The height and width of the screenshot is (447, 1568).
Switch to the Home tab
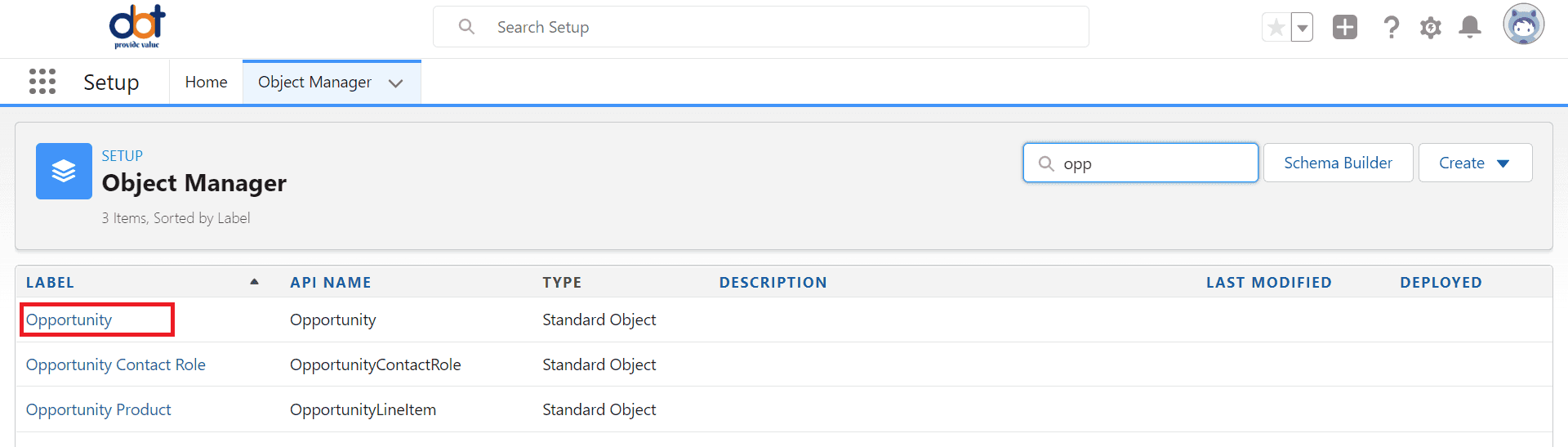point(206,82)
